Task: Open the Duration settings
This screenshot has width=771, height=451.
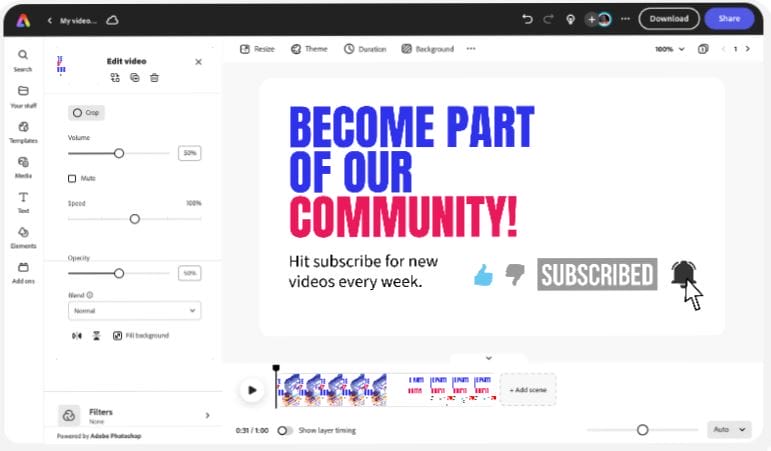Action: (365, 49)
